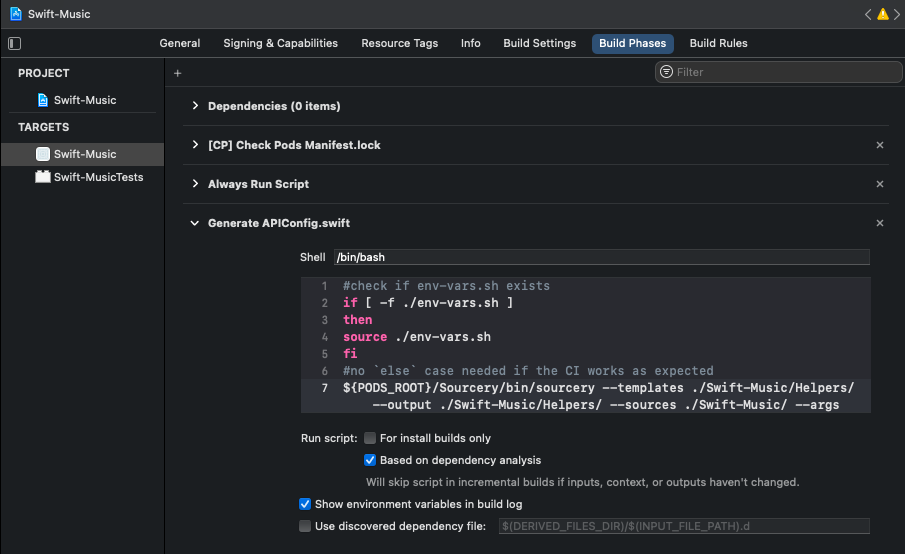Click the Swift-Music title in the window bar
This screenshot has width=905, height=554.
pos(59,14)
